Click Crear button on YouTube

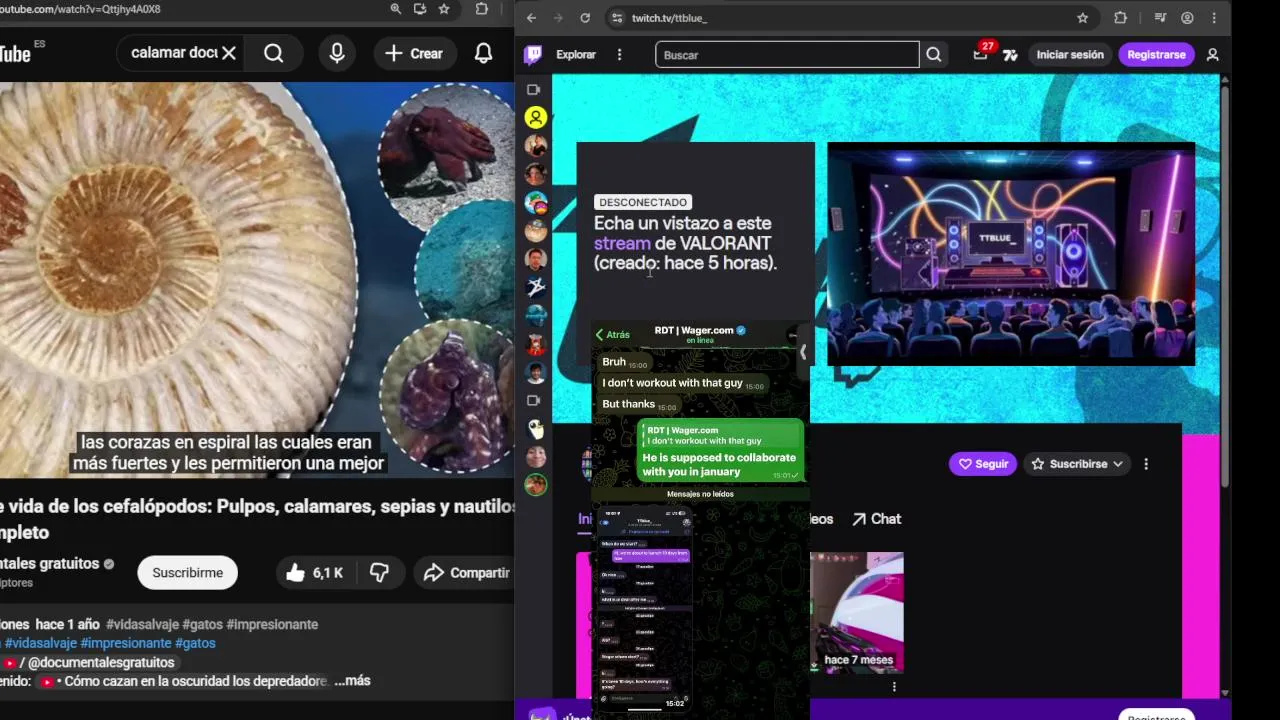[414, 53]
